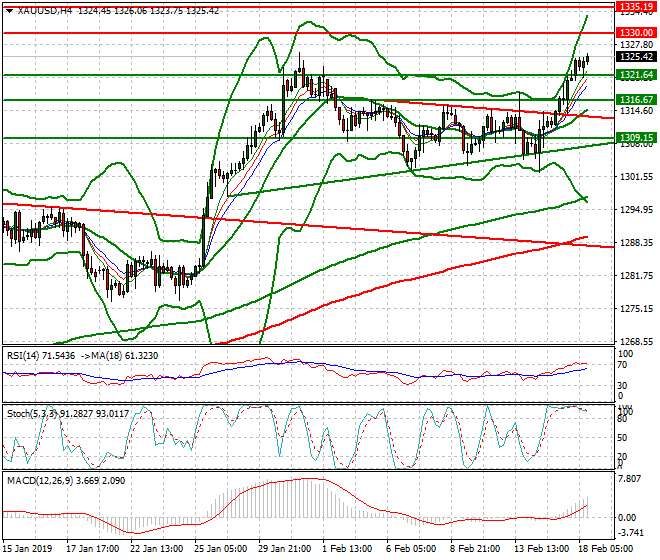Click the 8 Feb 21:00 time label
660x560 pixels.
pyautogui.click(x=476, y=549)
